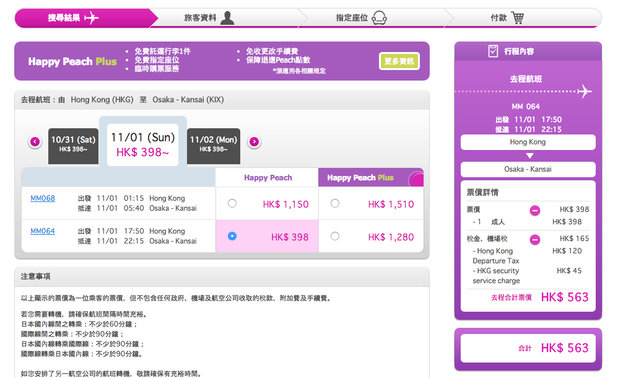Click the HKG security service charge line
This screenshot has height=378, width=618.
point(496,276)
